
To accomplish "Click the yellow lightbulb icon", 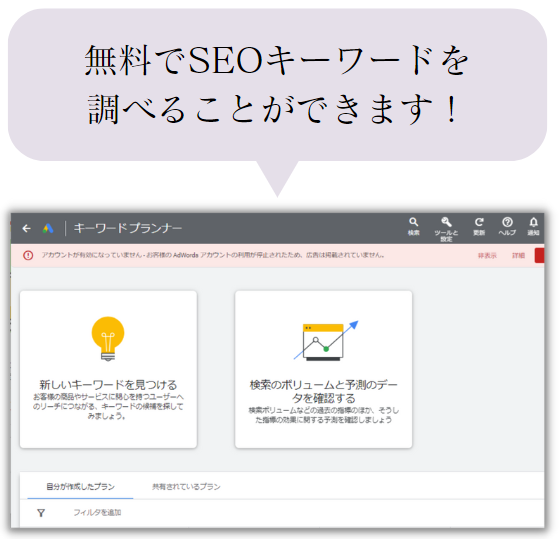I will [108, 339].
